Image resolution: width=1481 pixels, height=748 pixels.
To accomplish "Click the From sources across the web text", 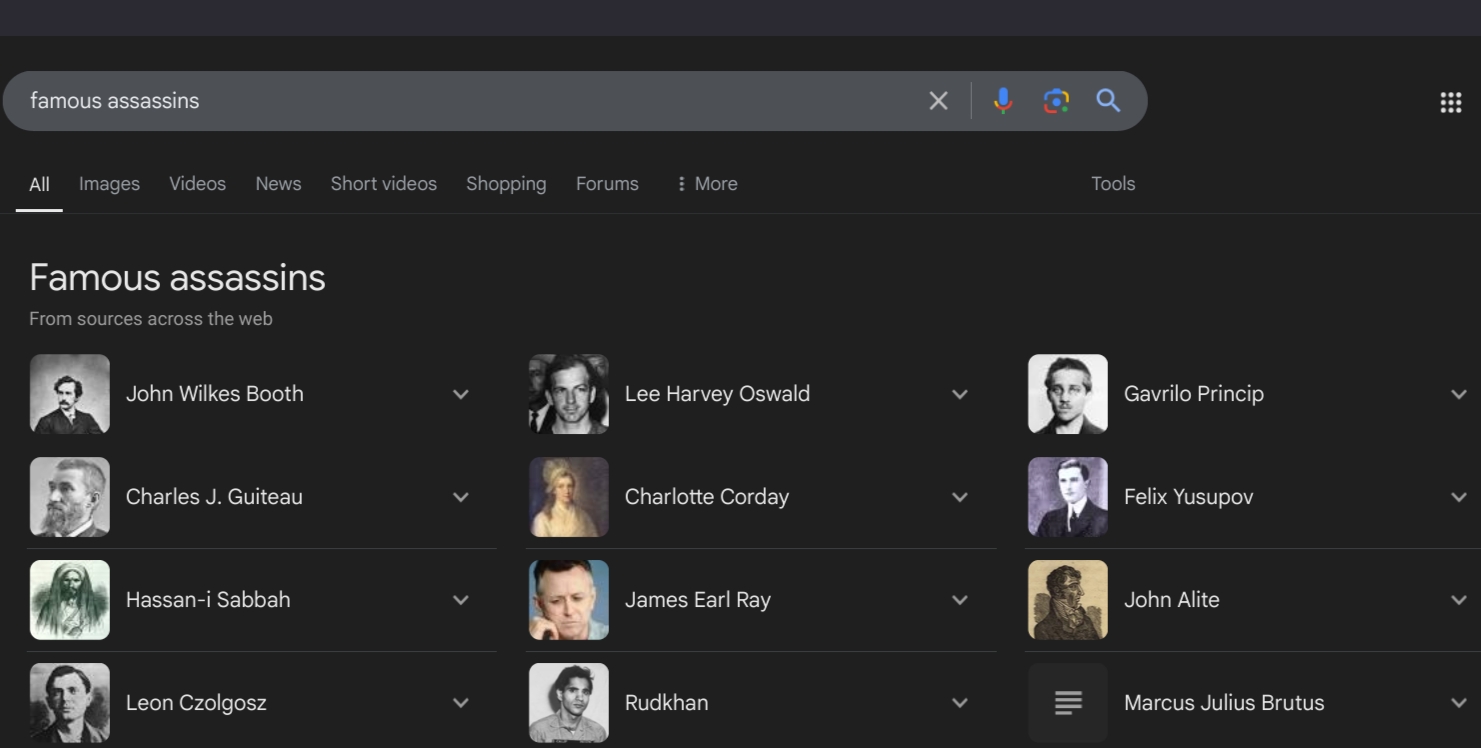I will tap(151, 319).
